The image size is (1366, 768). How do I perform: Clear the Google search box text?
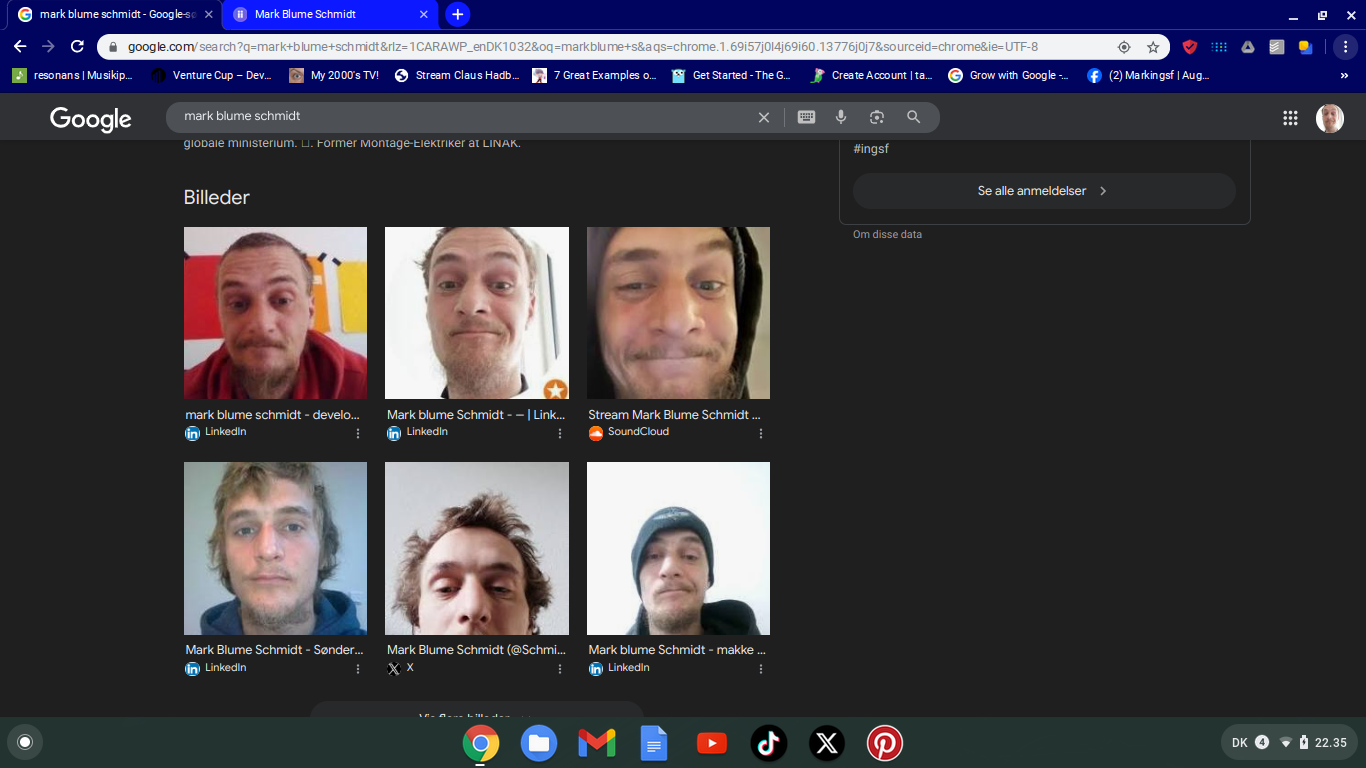764,117
